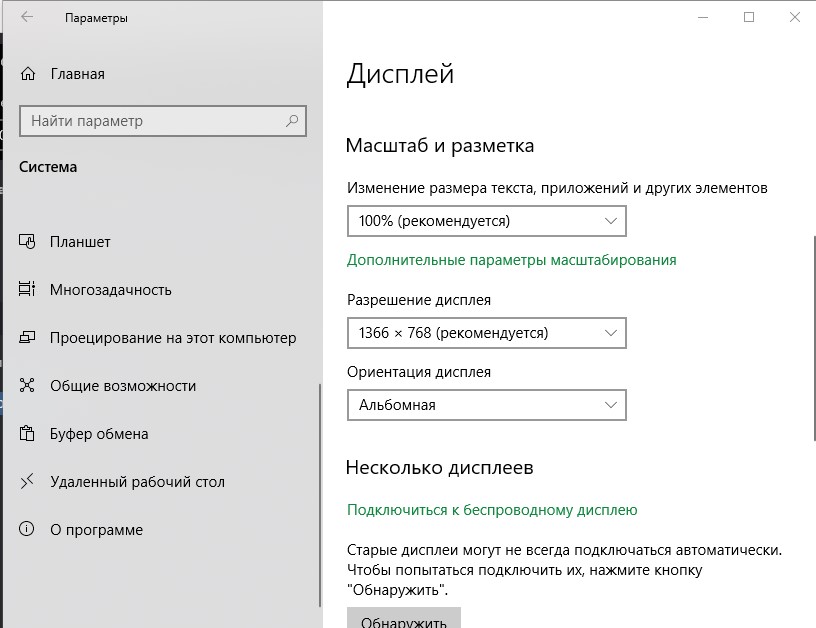Select the Планшет tablet icon
Image resolution: width=816 pixels, height=628 pixels.
(27, 241)
